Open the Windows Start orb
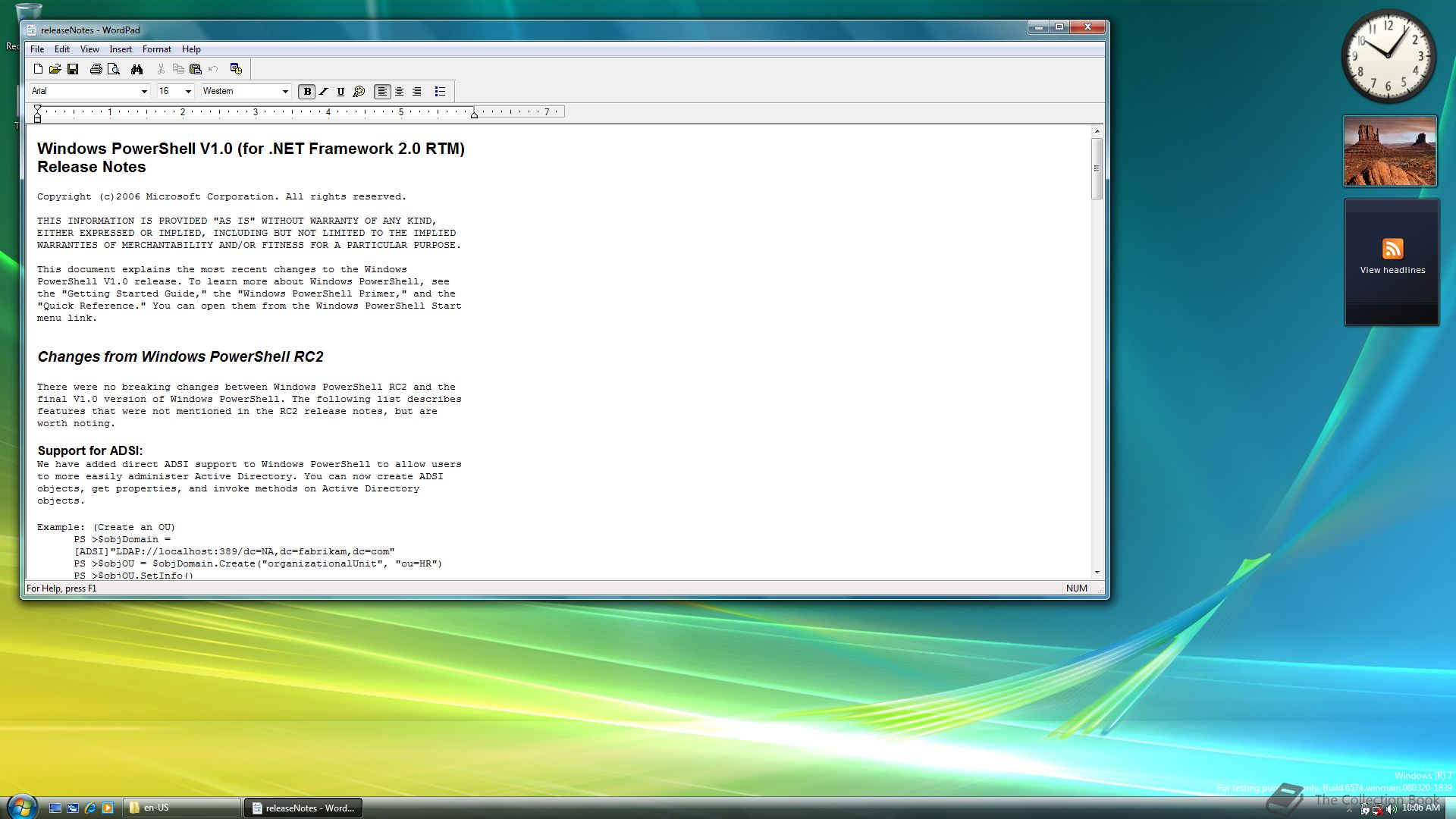The width and height of the screenshot is (1456, 819). [x=21, y=807]
